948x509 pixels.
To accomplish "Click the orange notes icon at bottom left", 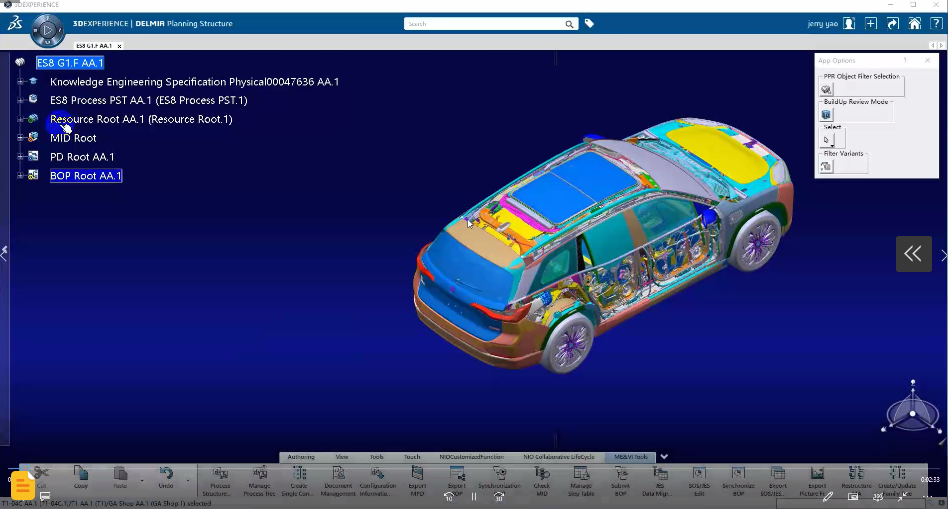I will coord(23,484).
